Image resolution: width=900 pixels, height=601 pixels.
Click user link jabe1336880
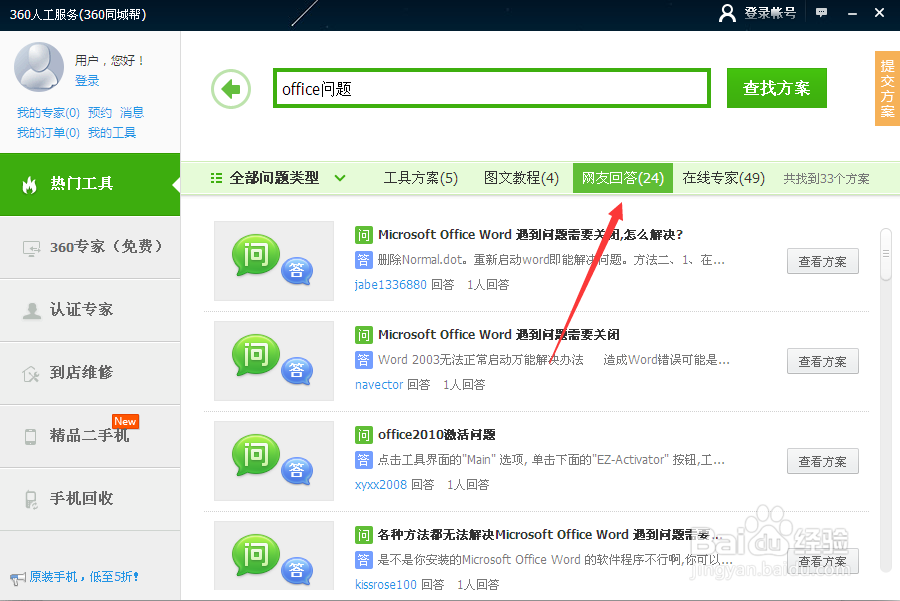pyautogui.click(x=390, y=285)
